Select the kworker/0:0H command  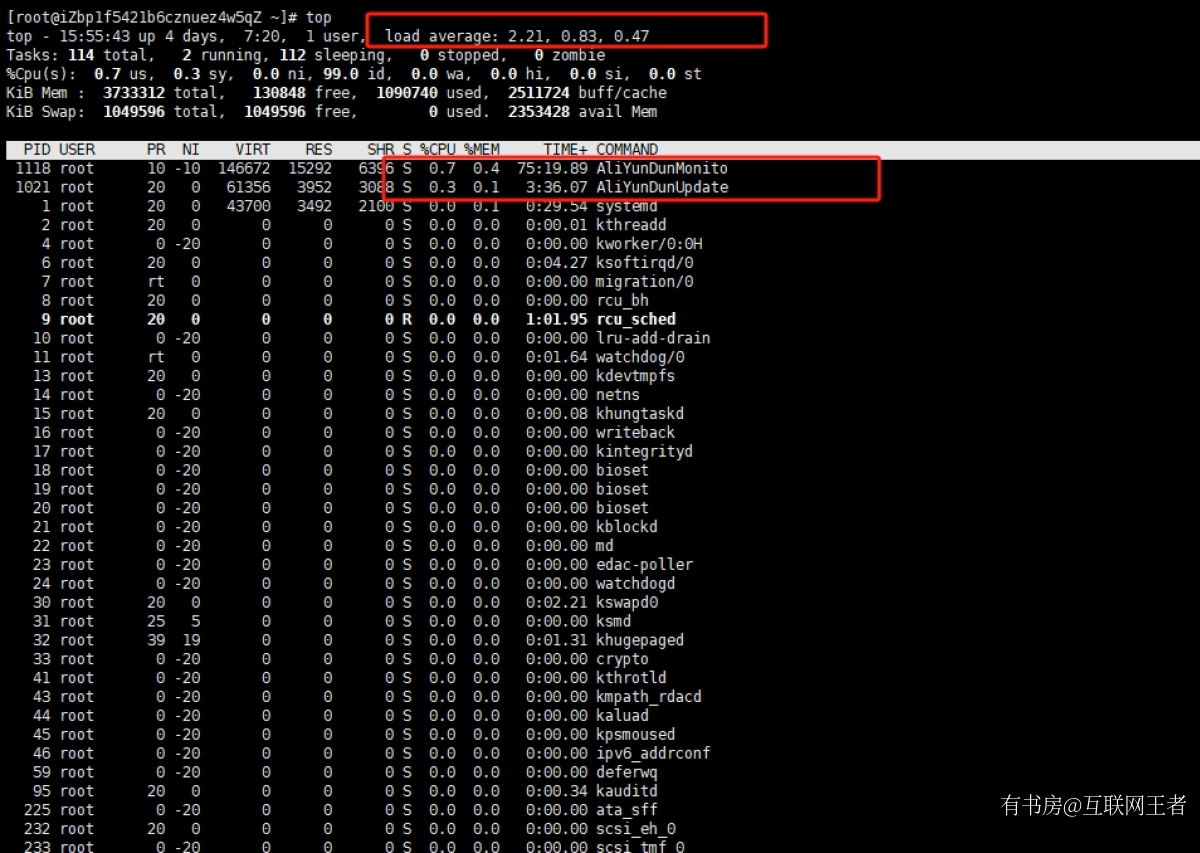[x=649, y=244]
